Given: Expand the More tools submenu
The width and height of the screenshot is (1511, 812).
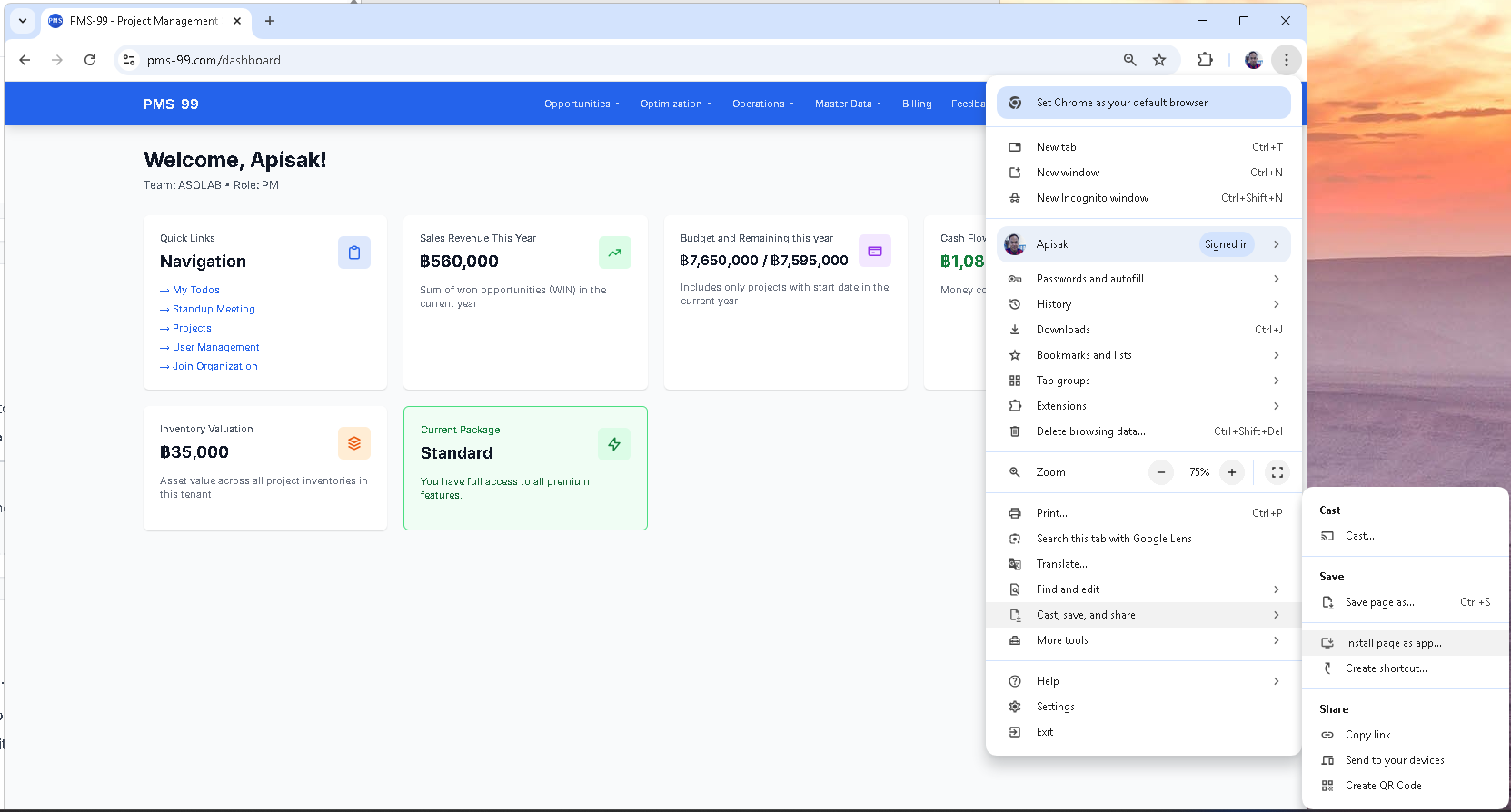Looking at the screenshot, I should [x=1144, y=640].
